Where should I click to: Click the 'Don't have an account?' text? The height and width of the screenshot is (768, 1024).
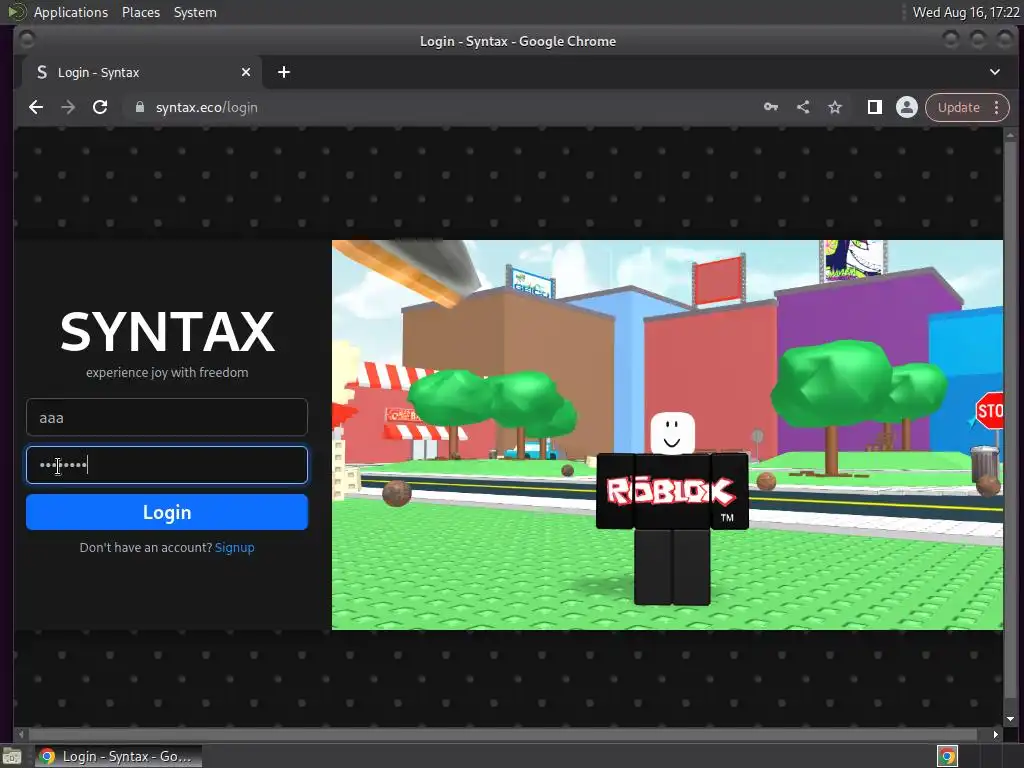click(146, 547)
